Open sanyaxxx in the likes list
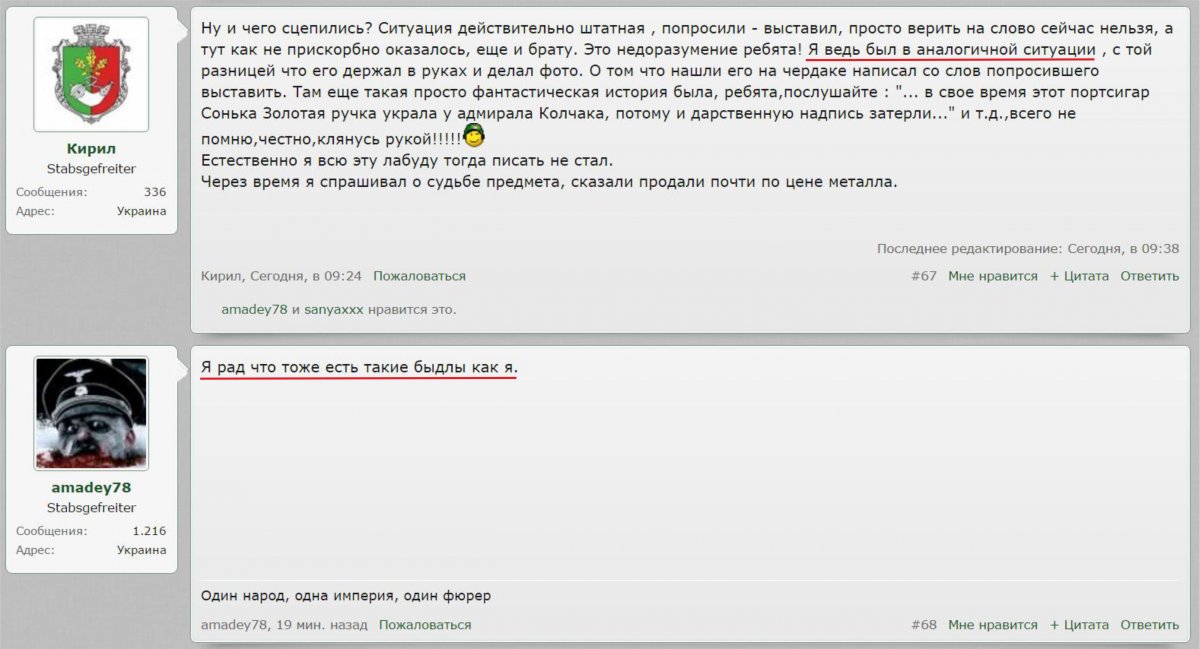This screenshot has height=649, width=1200. [x=334, y=310]
